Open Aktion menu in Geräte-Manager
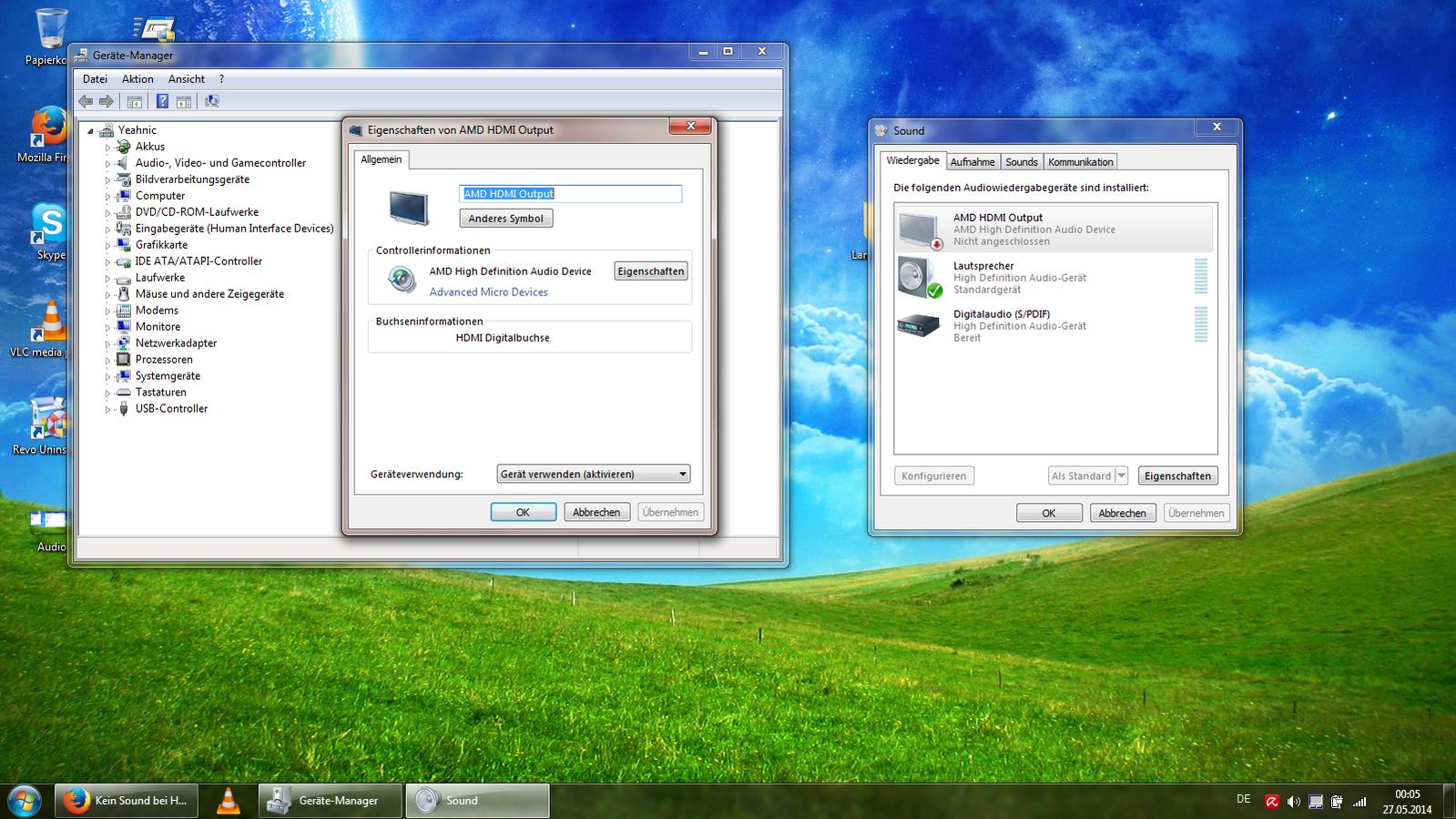The height and width of the screenshot is (819, 1456). [x=137, y=79]
